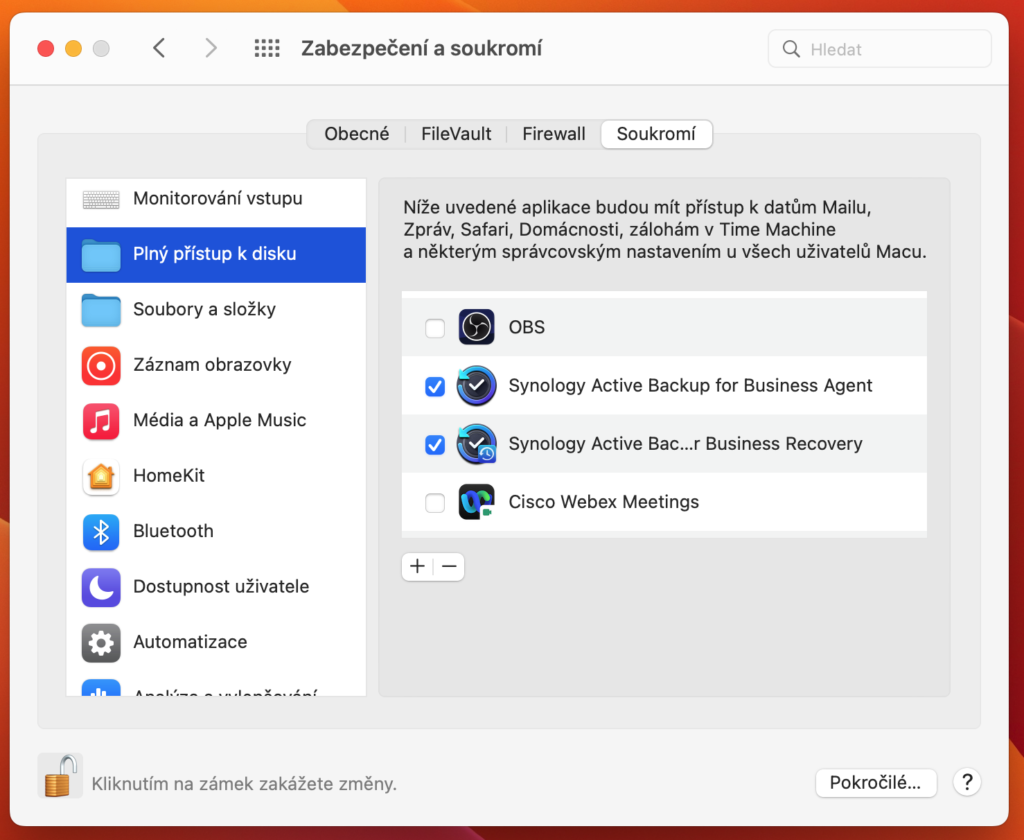Switch to the Firewall tab

[x=553, y=134]
